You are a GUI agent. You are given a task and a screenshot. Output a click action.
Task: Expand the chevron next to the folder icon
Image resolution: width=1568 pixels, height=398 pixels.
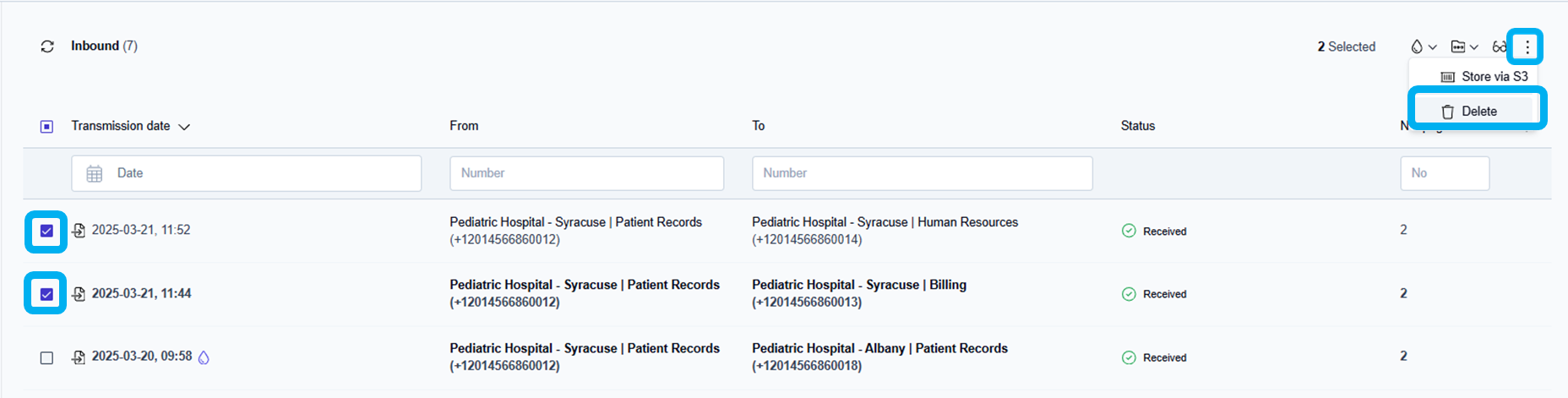tap(1474, 47)
